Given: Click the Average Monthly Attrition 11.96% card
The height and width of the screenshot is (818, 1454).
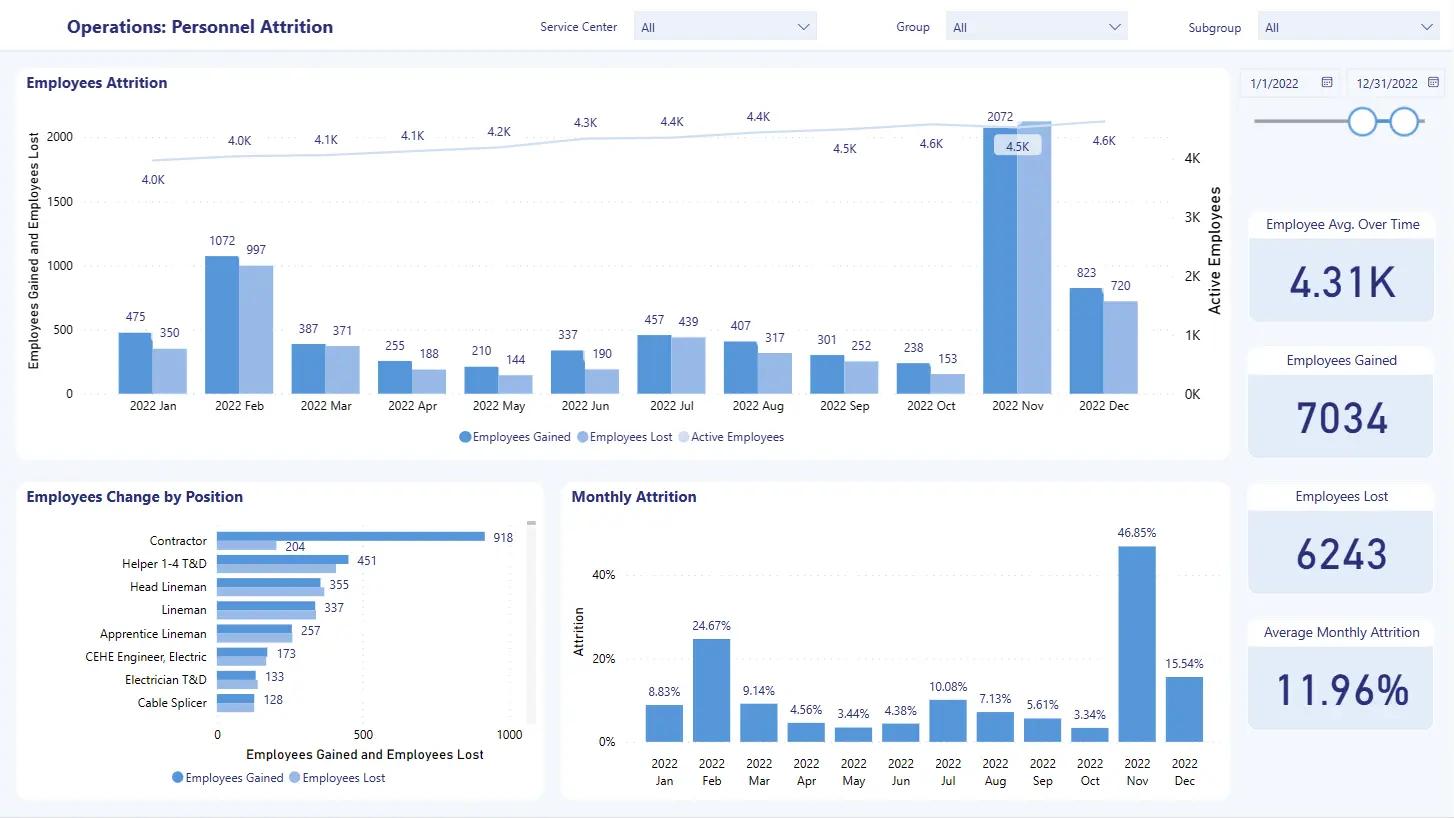Looking at the screenshot, I should coord(1341,675).
